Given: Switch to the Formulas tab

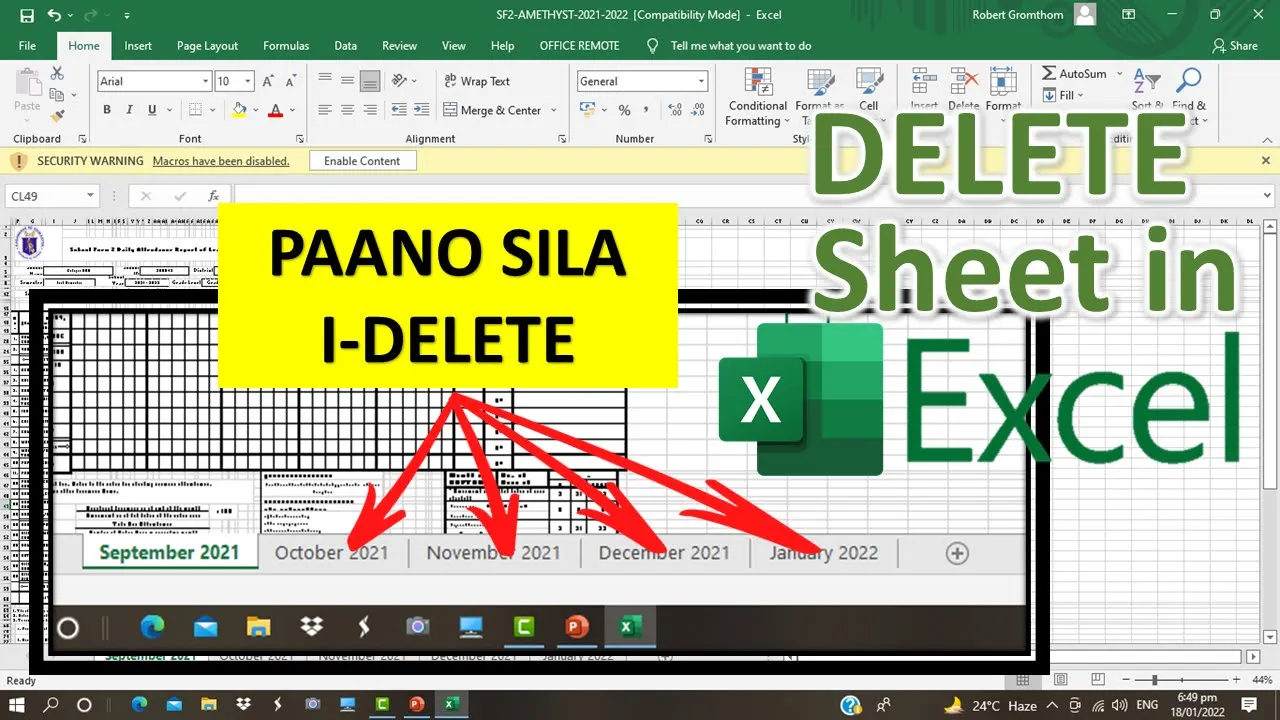Looking at the screenshot, I should pos(286,46).
